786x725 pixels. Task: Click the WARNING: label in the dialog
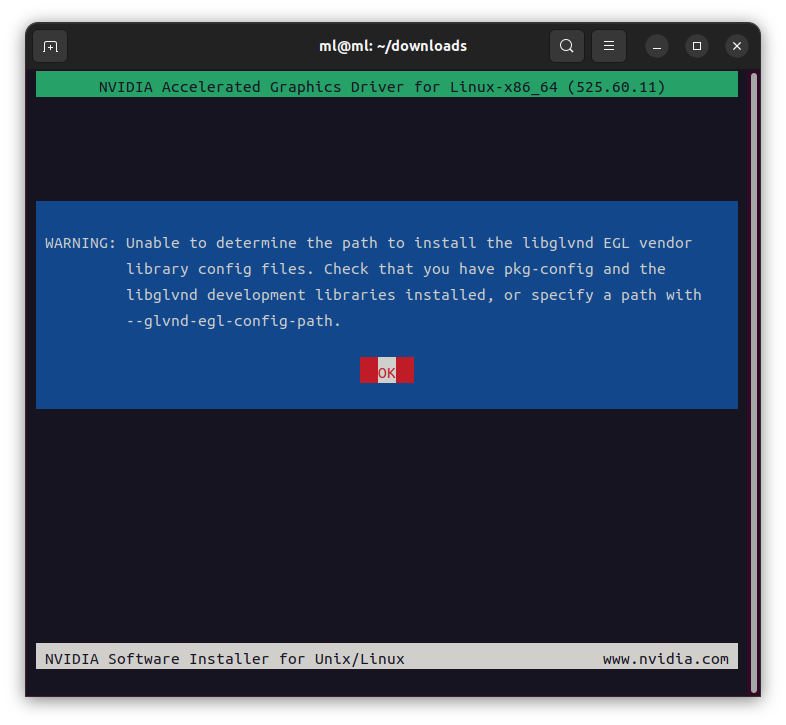pos(80,243)
